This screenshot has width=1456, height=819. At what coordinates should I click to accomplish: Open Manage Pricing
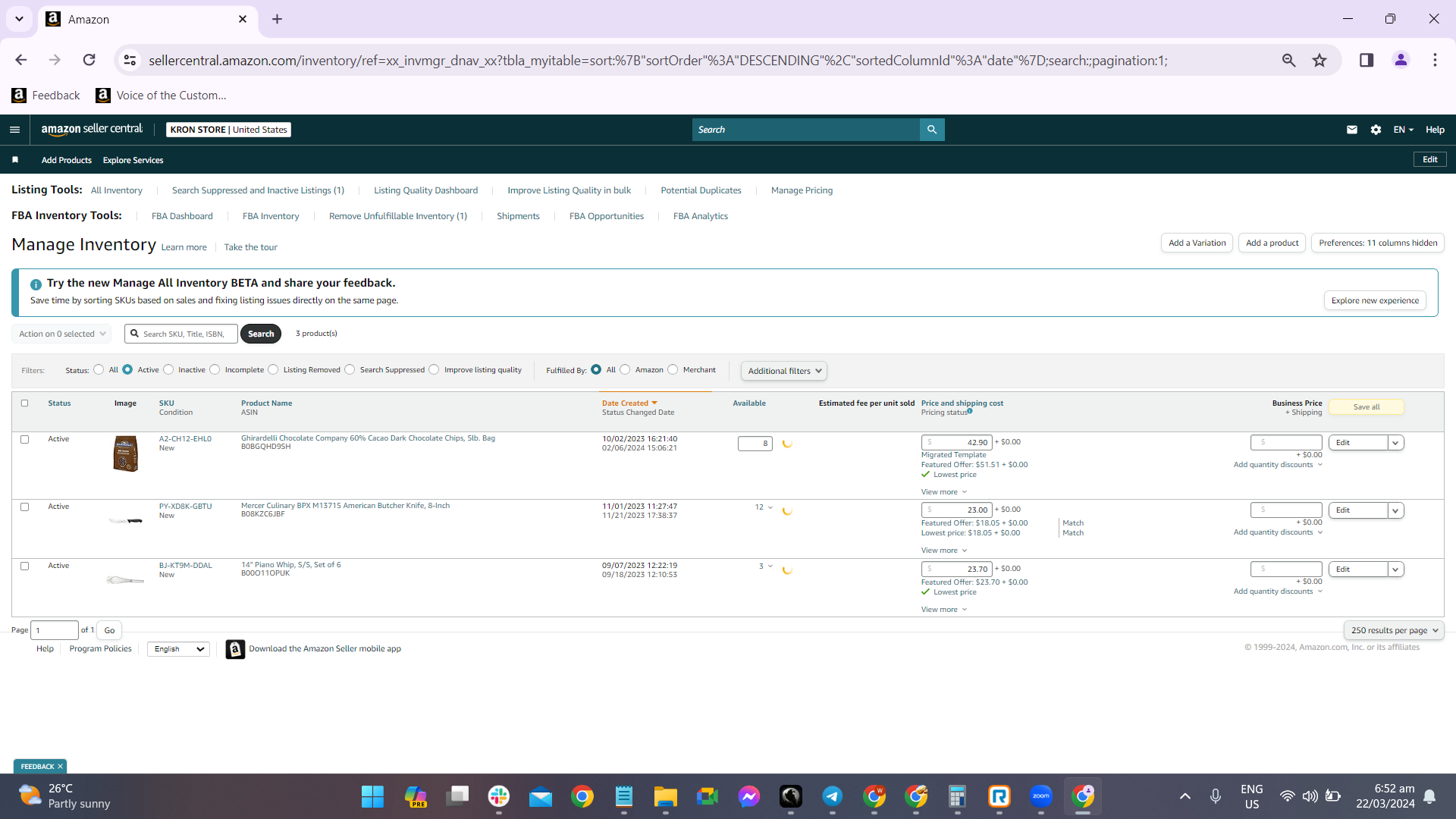[x=802, y=190]
